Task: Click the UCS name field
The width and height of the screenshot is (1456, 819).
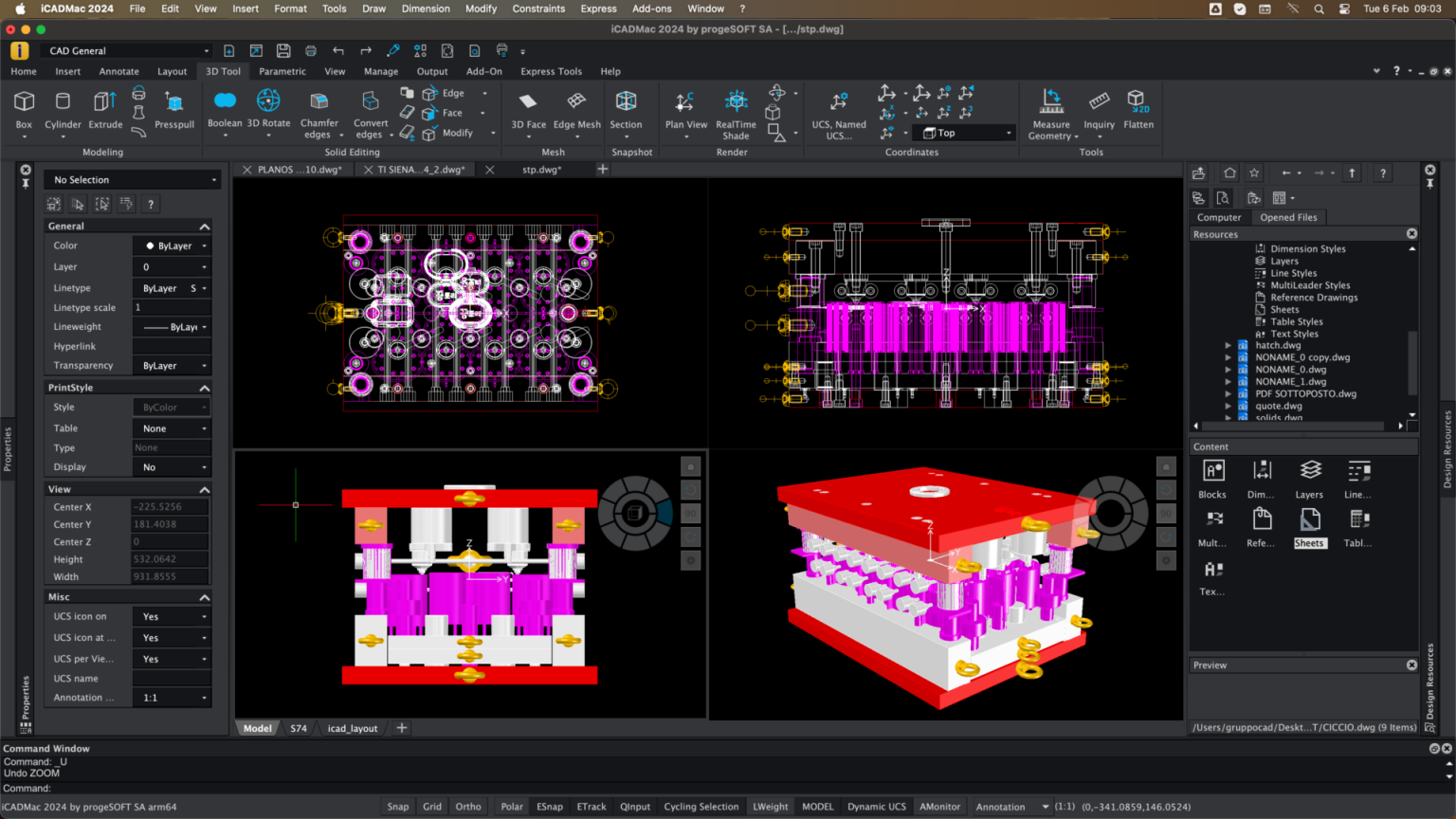Action: [x=172, y=679]
